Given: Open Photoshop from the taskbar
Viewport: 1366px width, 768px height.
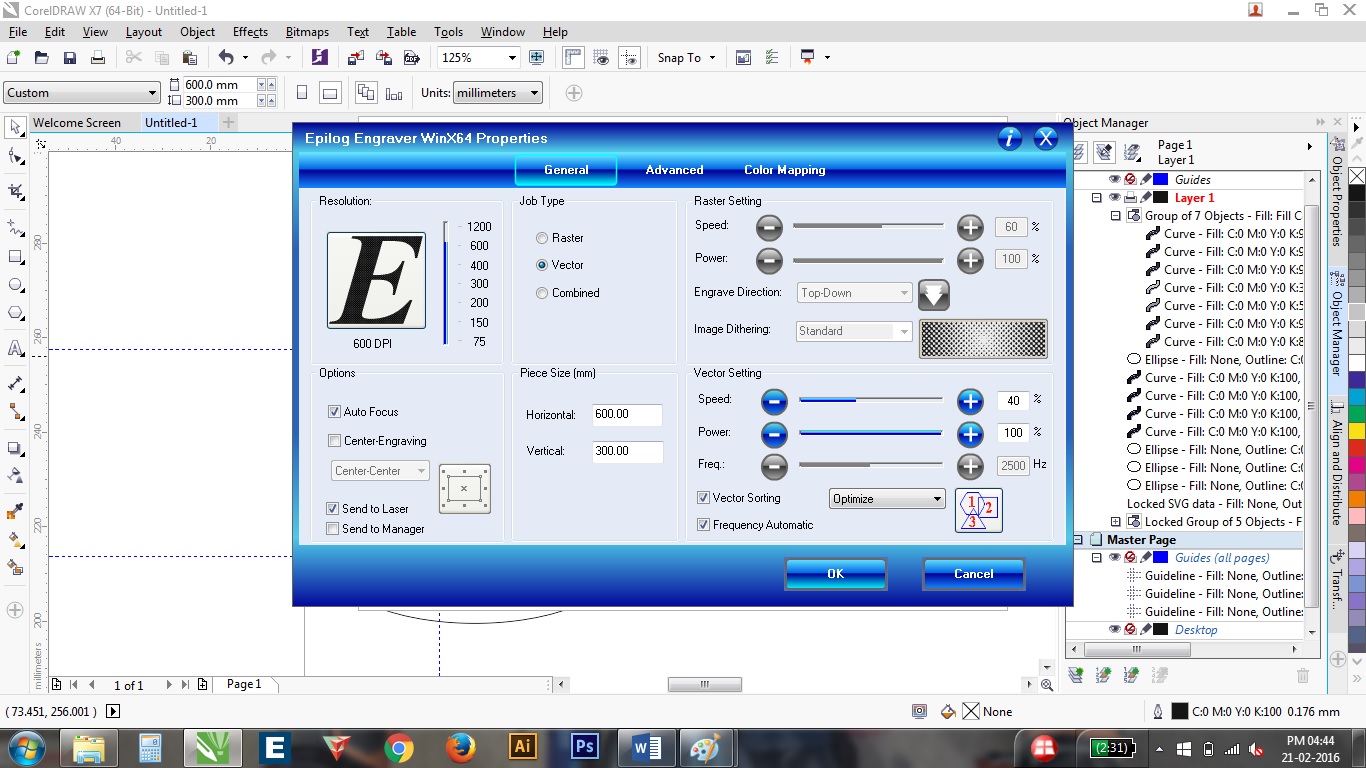Looking at the screenshot, I should pyautogui.click(x=584, y=747).
